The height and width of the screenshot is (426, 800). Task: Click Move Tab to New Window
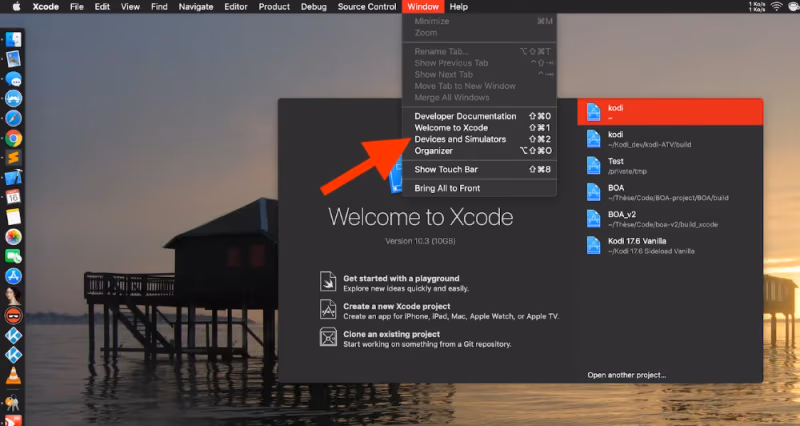(479, 86)
